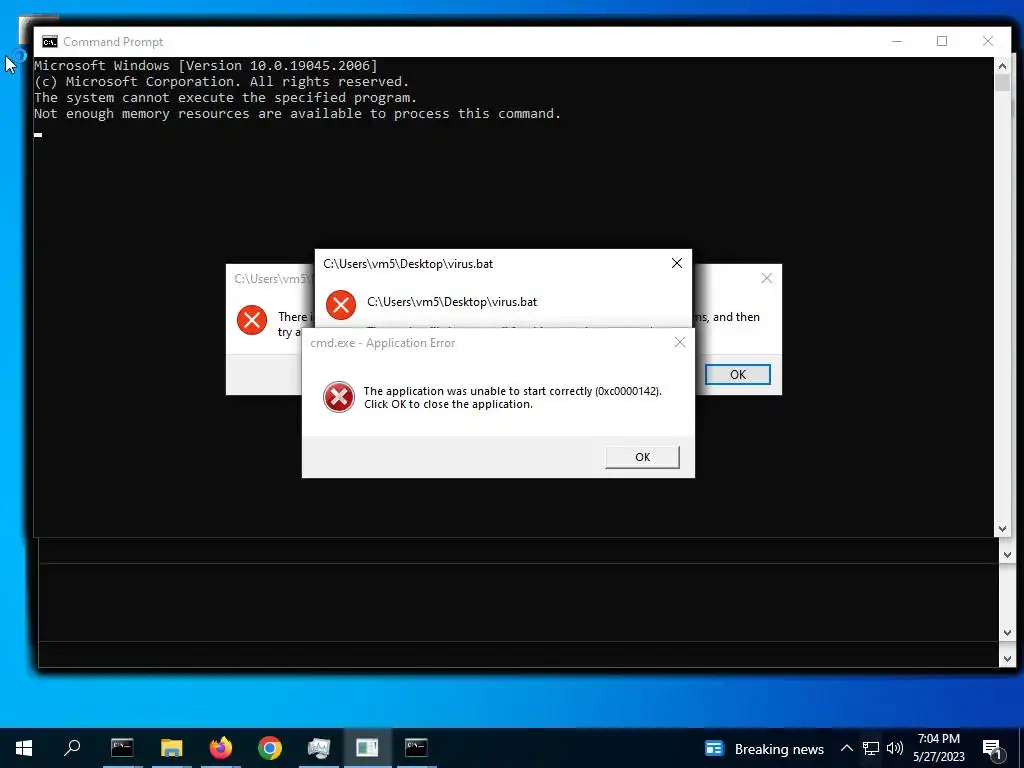Click the Command Prompt scrollbar down arrow

point(1002,529)
